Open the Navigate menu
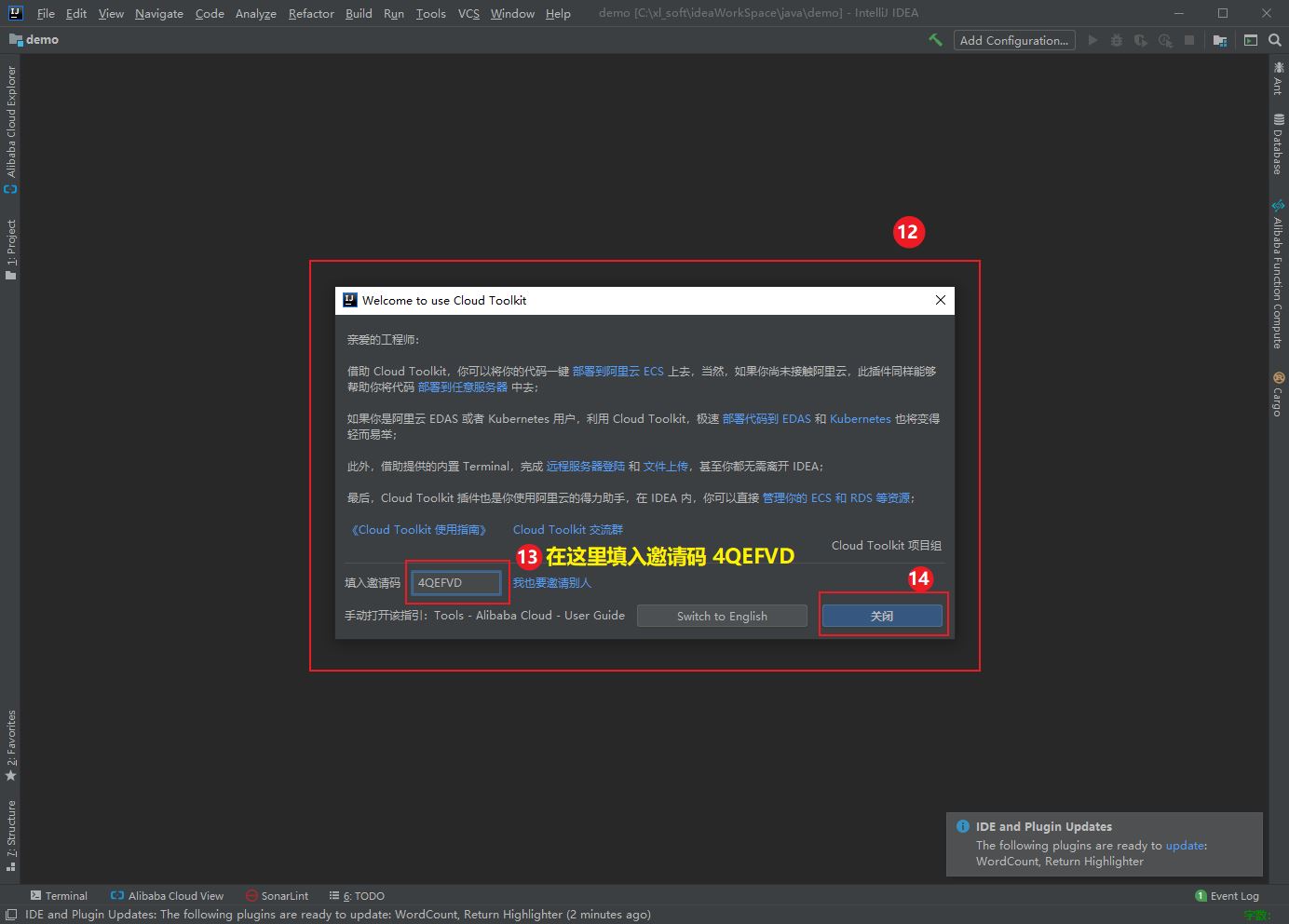 pos(159,13)
